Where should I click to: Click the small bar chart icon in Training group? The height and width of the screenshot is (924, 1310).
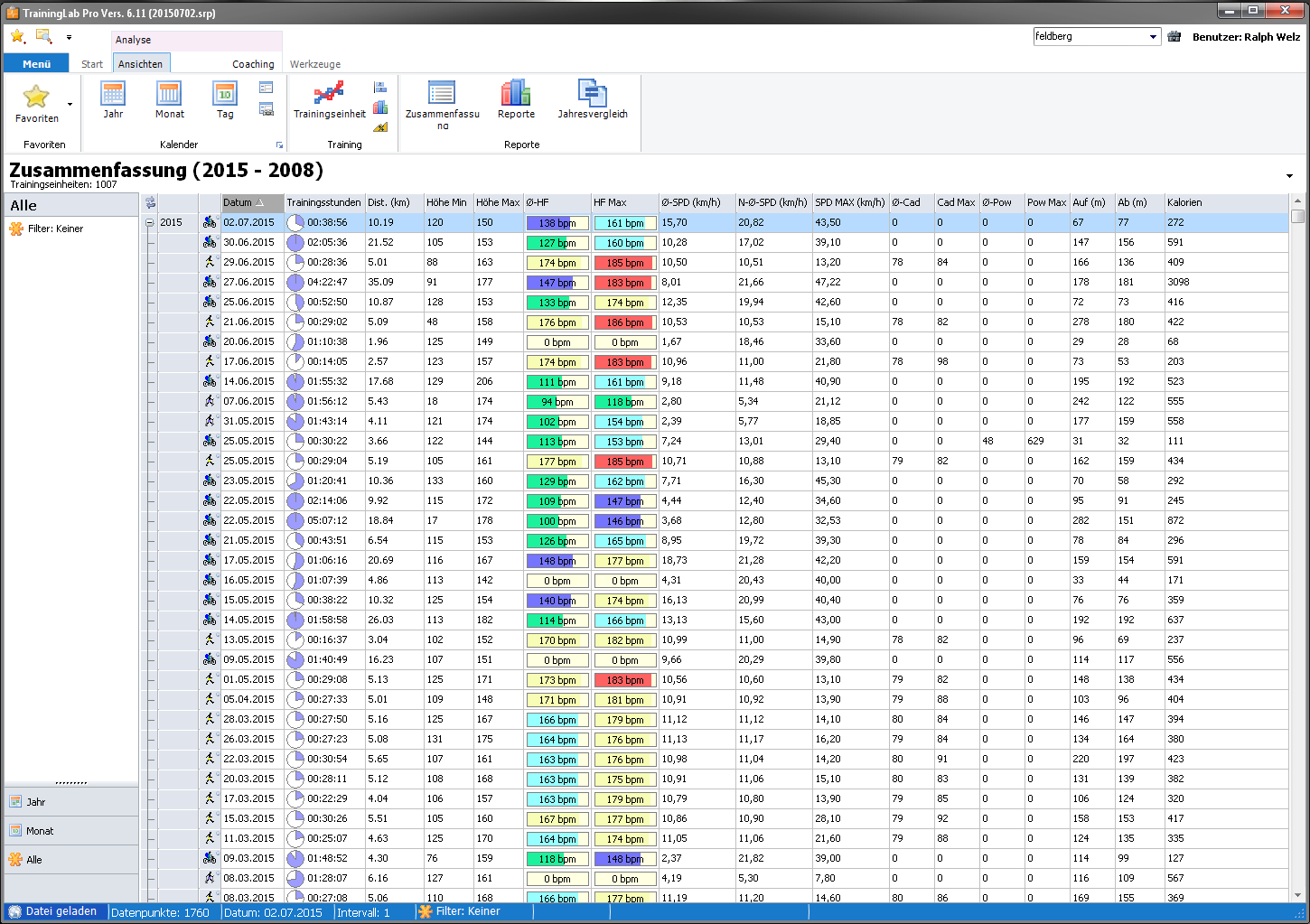pos(380,107)
